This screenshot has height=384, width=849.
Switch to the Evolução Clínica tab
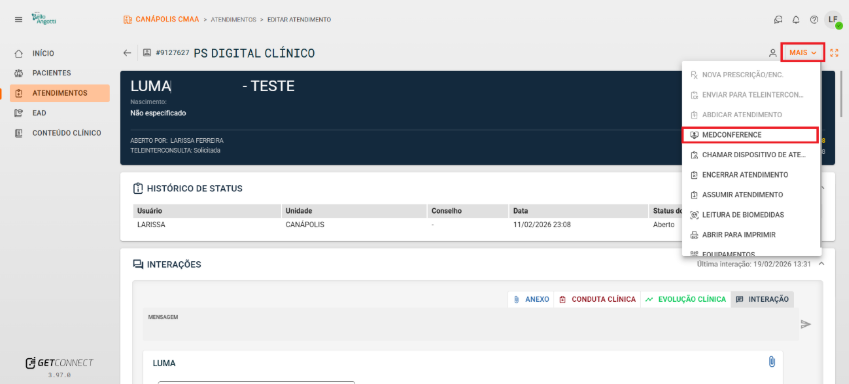(685, 300)
